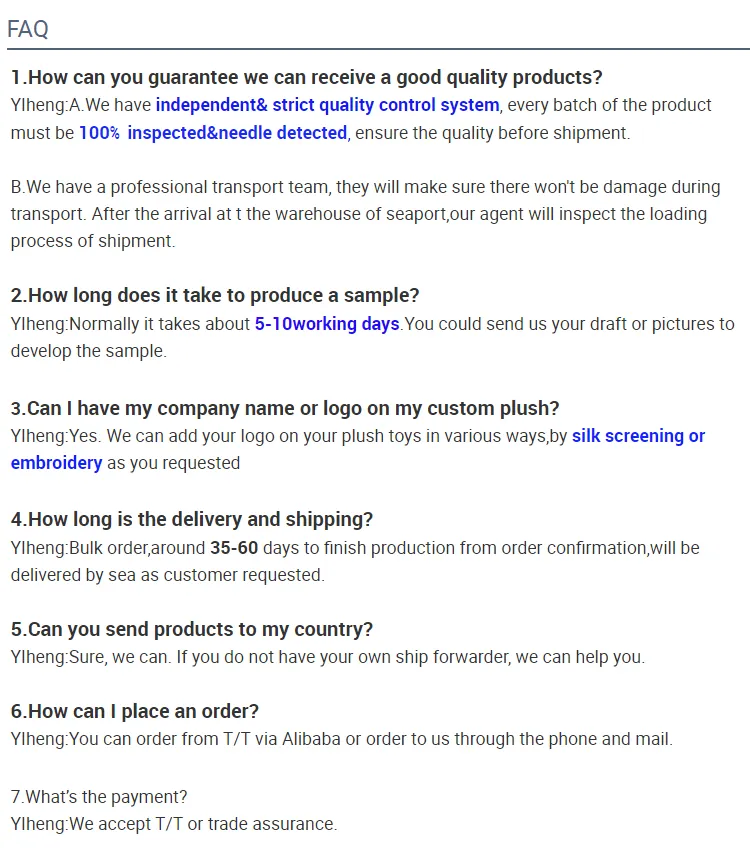The width and height of the screenshot is (750, 856).
Task: Select the question "What's the payment?"
Action: tap(99, 797)
